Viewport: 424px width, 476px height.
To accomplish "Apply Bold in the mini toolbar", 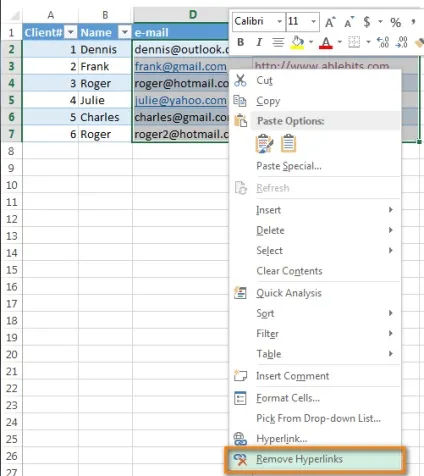I will (x=241, y=42).
